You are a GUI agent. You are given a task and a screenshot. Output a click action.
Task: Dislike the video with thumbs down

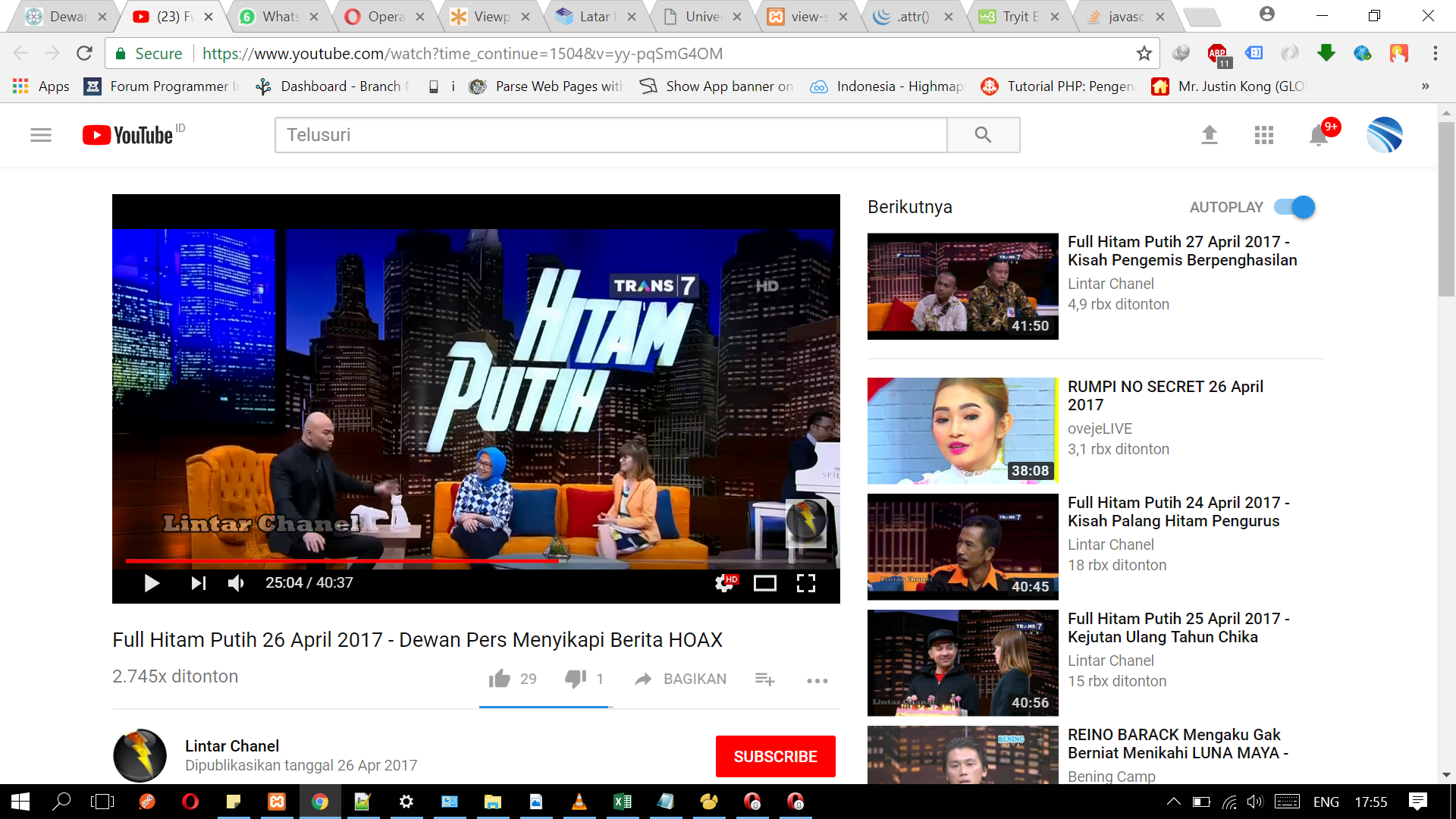pyautogui.click(x=576, y=679)
